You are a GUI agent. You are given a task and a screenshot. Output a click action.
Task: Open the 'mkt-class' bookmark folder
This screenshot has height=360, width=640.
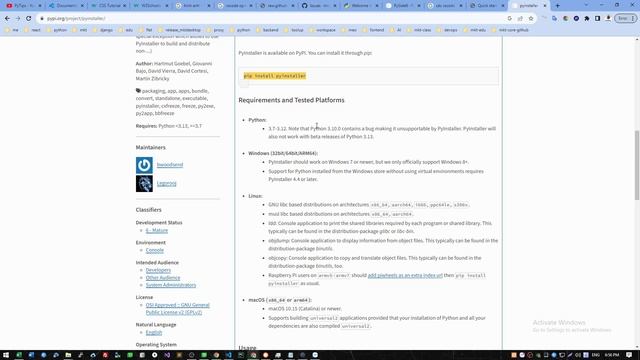click(x=419, y=30)
